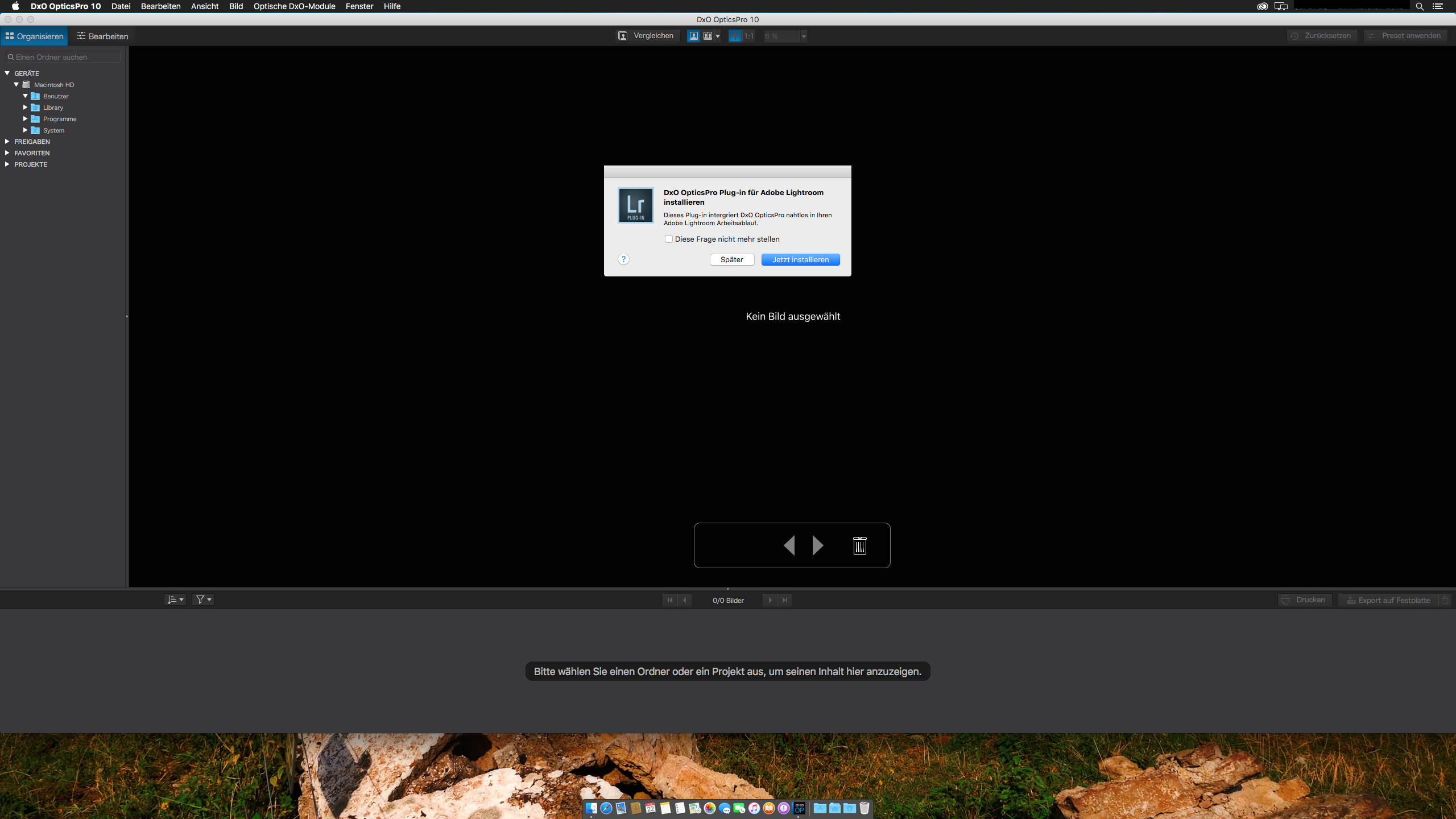Open the dialog's help question mark
This screenshot has width=1456, height=819.
pos(623,259)
